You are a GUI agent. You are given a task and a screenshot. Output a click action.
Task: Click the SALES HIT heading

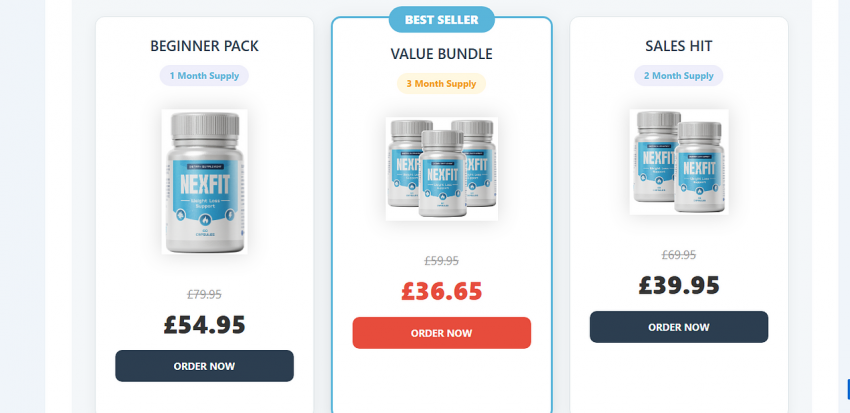[679, 46]
